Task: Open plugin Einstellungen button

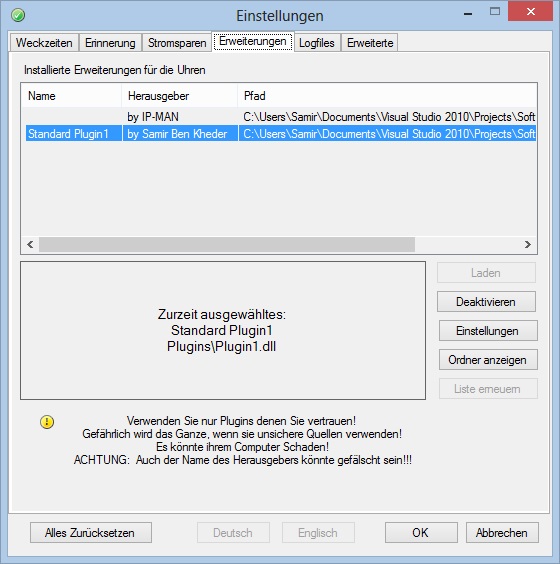Action: (x=487, y=331)
